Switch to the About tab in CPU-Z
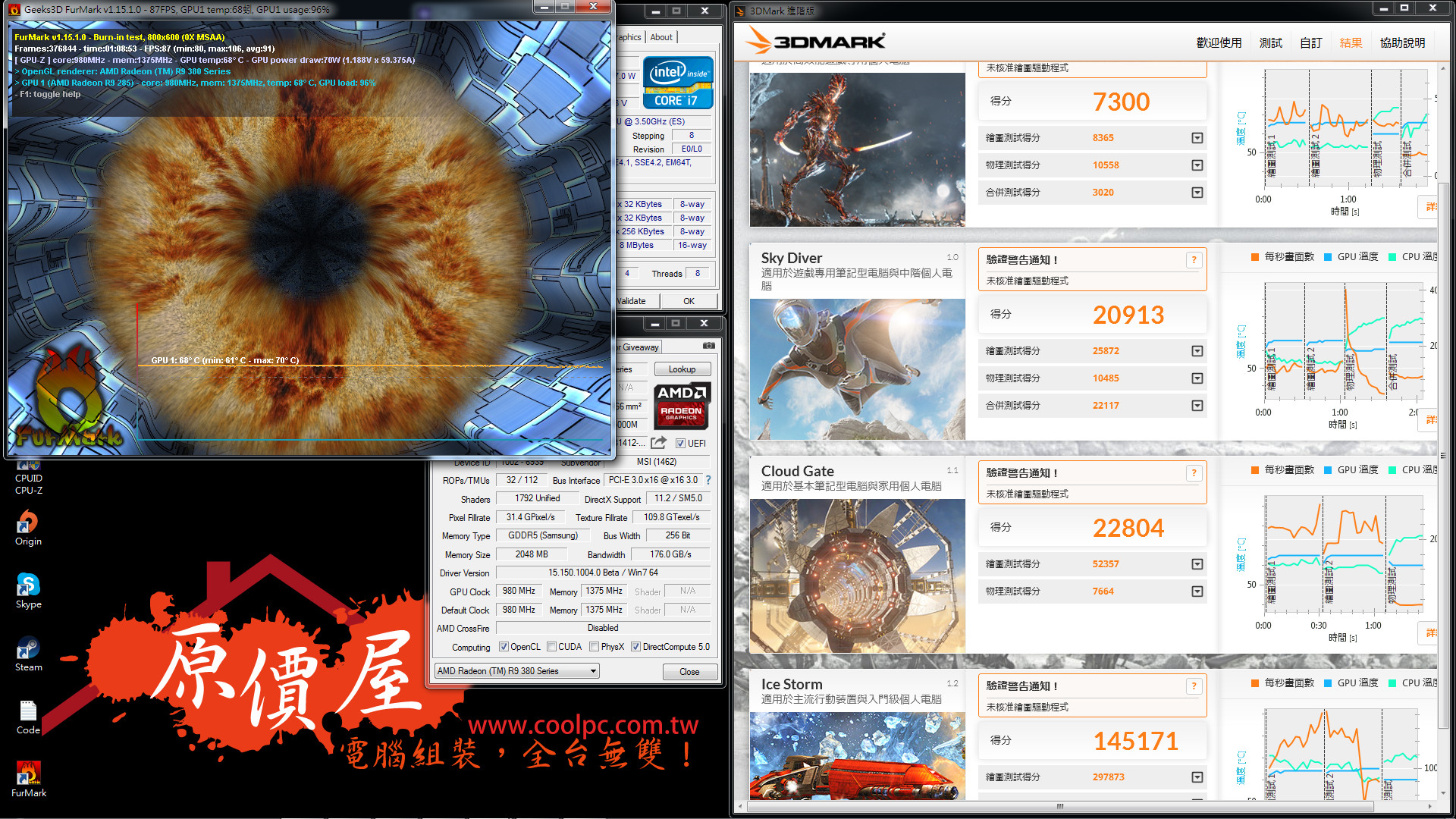This screenshot has height=819, width=1456. [x=661, y=37]
